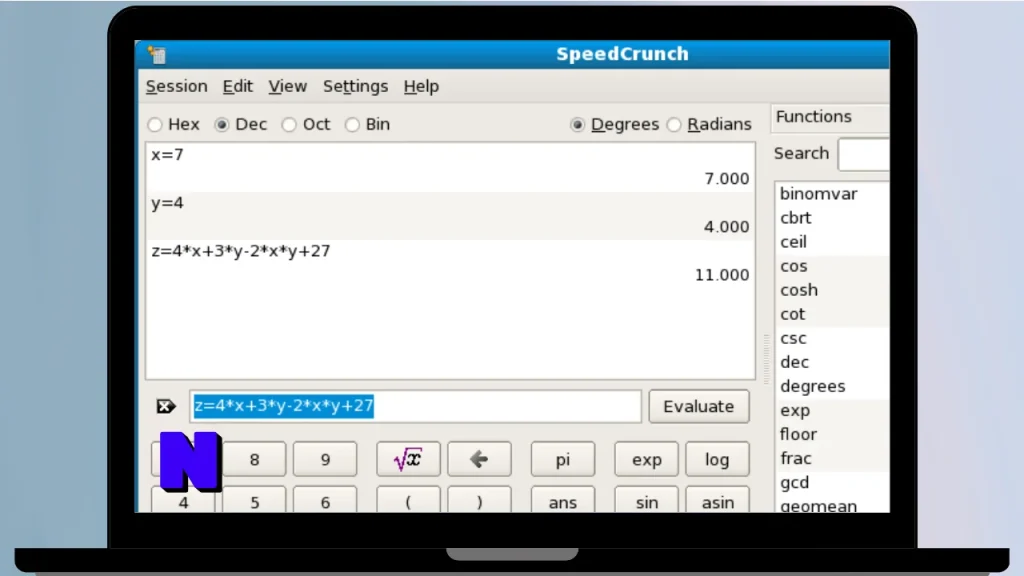Click the log keypad button
Viewport: 1024px width, 576px height.
click(717, 459)
